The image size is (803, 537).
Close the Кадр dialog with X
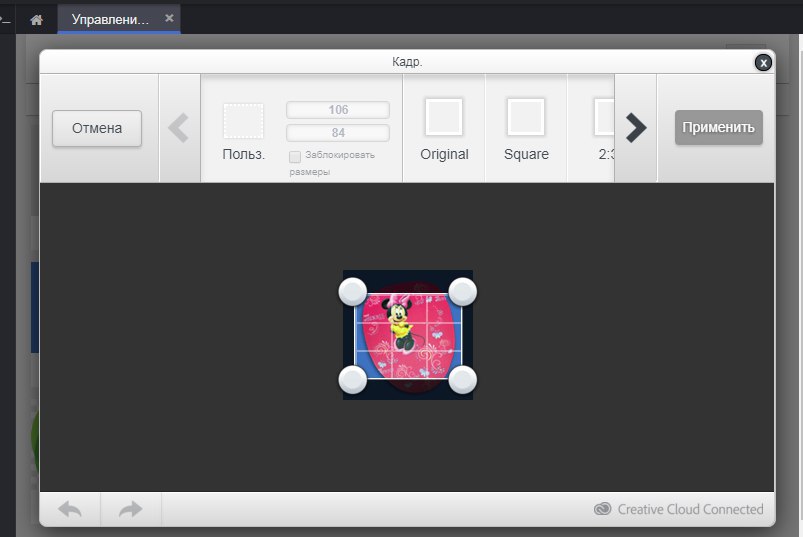pyautogui.click(x=763, y=62)
